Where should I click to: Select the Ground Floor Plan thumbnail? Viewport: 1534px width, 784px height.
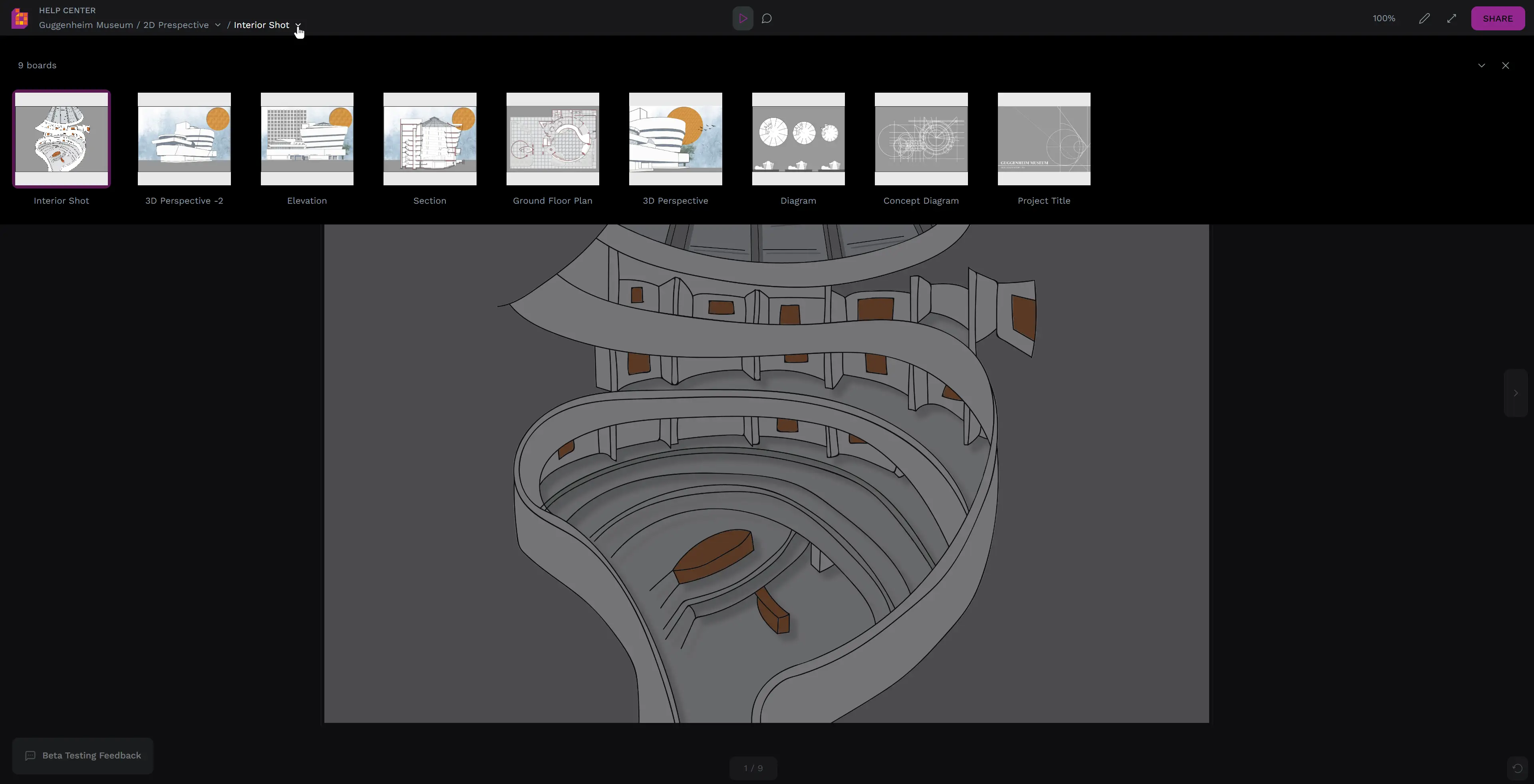[x=552, y=139]
